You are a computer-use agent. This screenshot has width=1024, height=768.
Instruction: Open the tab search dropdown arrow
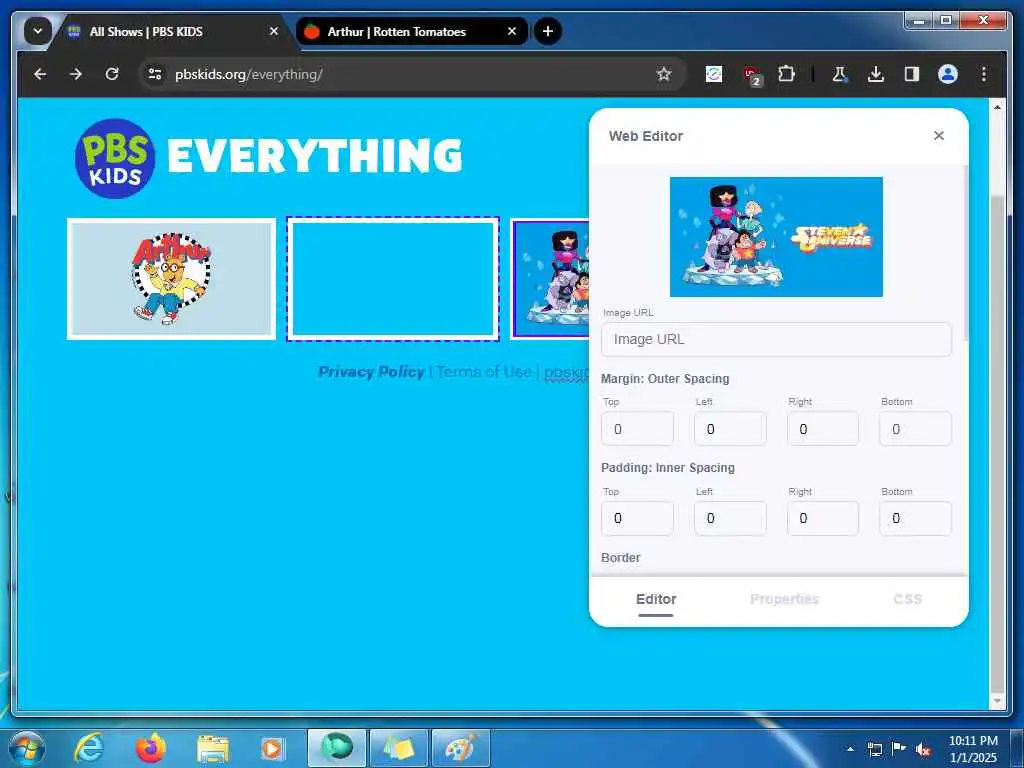click(x=37, y=31)
